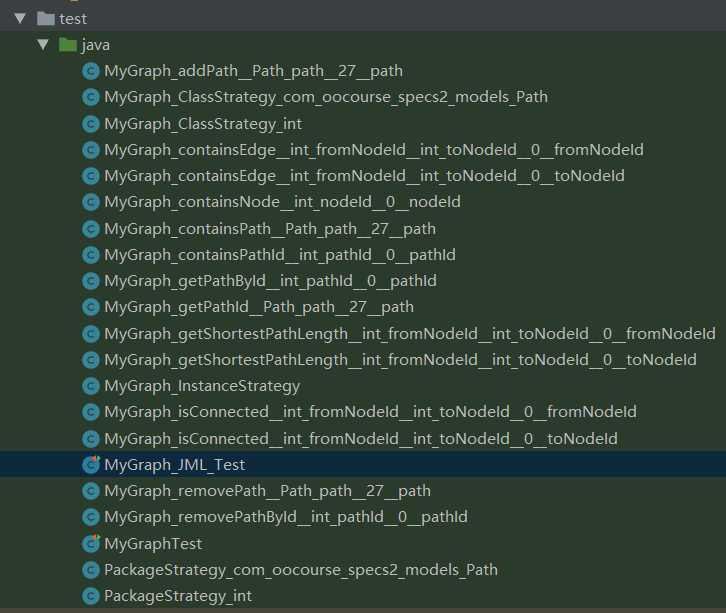Select MyGraph_removePathById__int_pathId__0__pathId
Screen dimensions: 726x613
pos(285,517)
